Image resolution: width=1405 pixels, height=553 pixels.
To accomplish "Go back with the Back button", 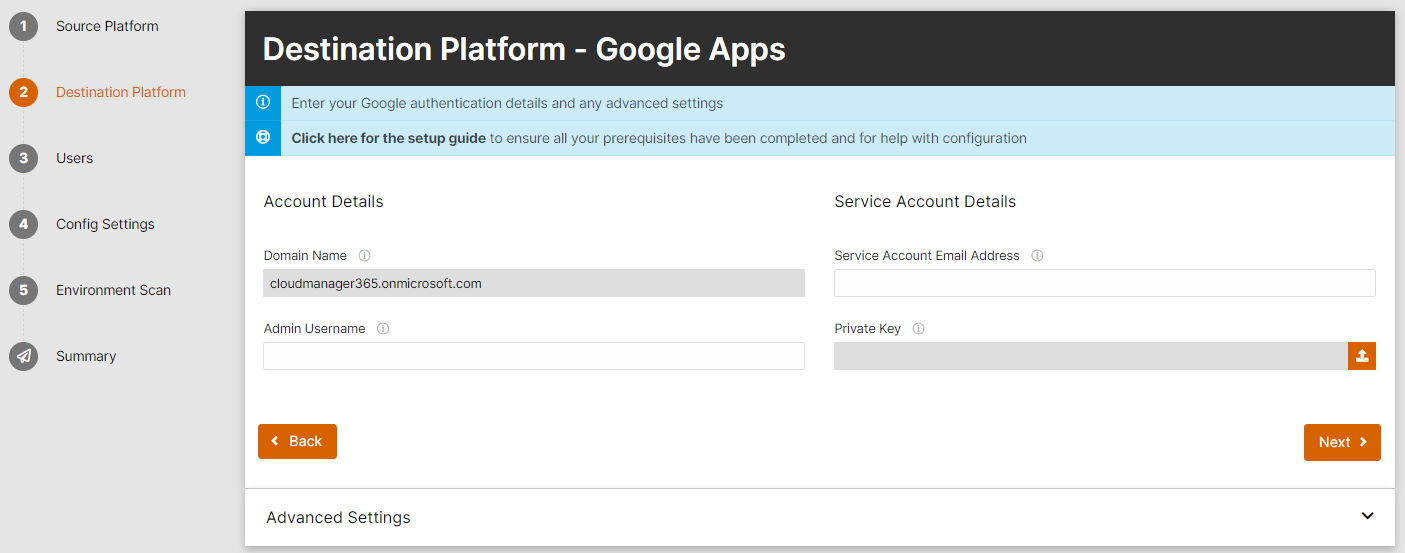I will [297, 441].
